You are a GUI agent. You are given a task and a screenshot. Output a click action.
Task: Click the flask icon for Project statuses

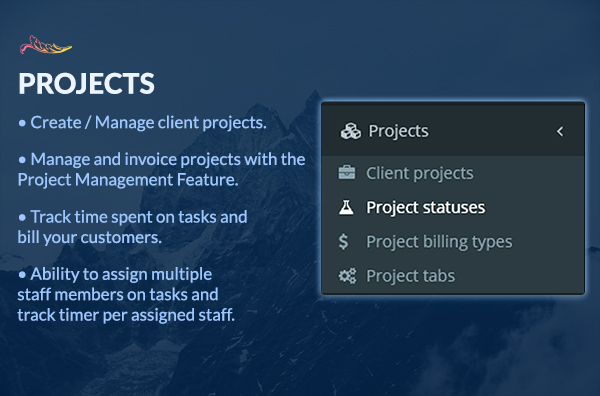click(346, 207)
